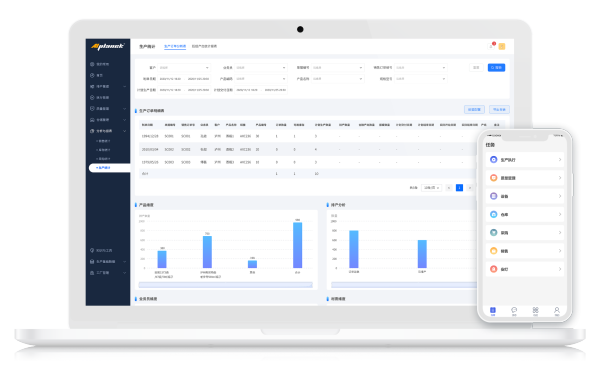Switch to the second gray tab in the header
600x389 pixels.
click(x=204, y=46)
